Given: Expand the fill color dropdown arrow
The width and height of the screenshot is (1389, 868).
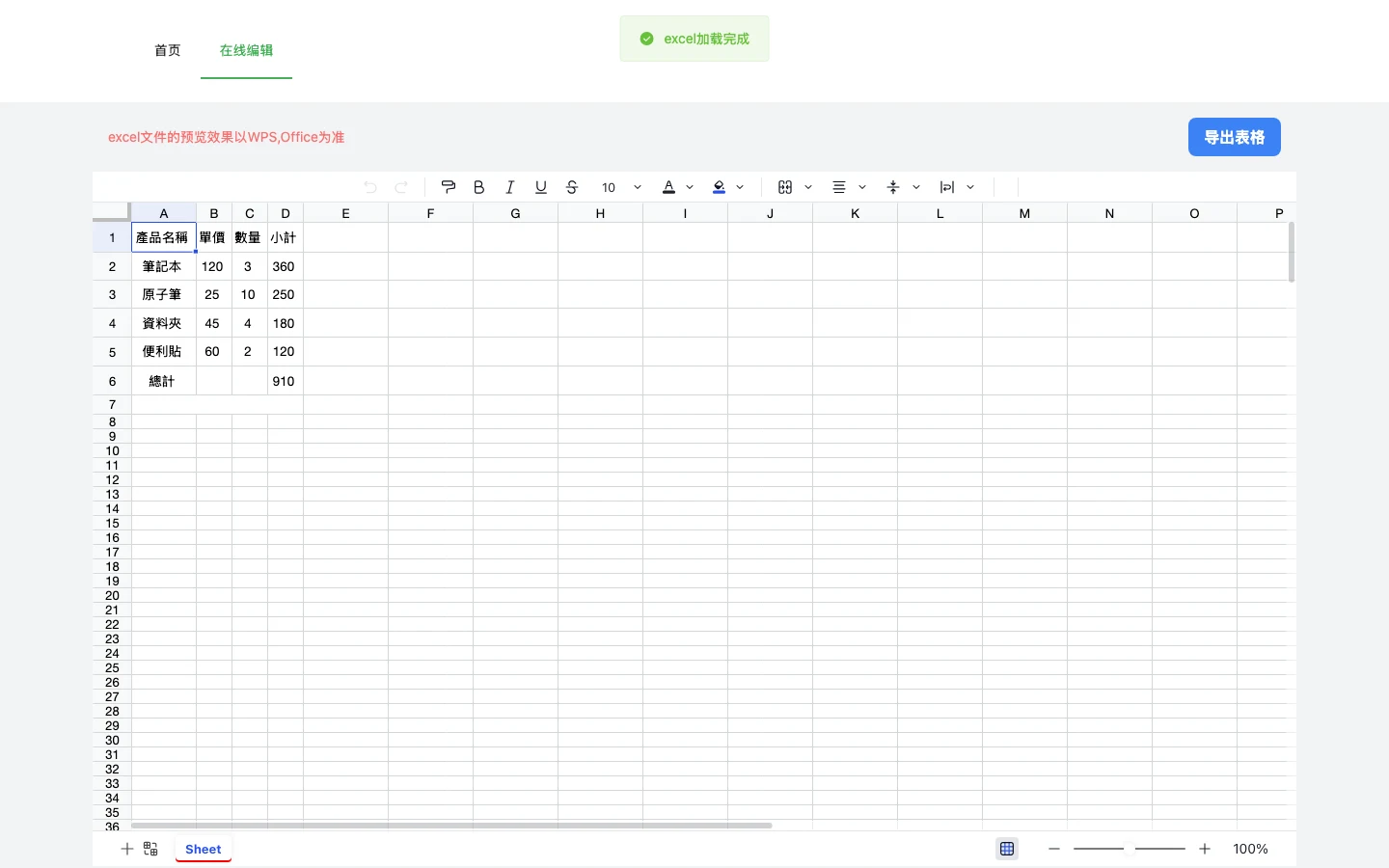Looking at the screenshot, I should [740, 187].
